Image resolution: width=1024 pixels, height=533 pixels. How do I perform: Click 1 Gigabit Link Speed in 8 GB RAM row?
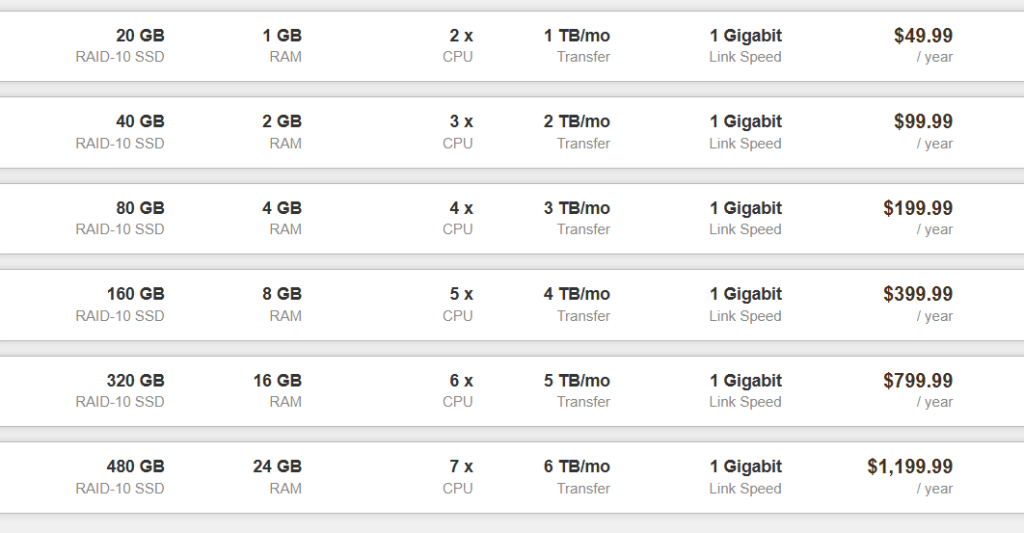(746, 304)
